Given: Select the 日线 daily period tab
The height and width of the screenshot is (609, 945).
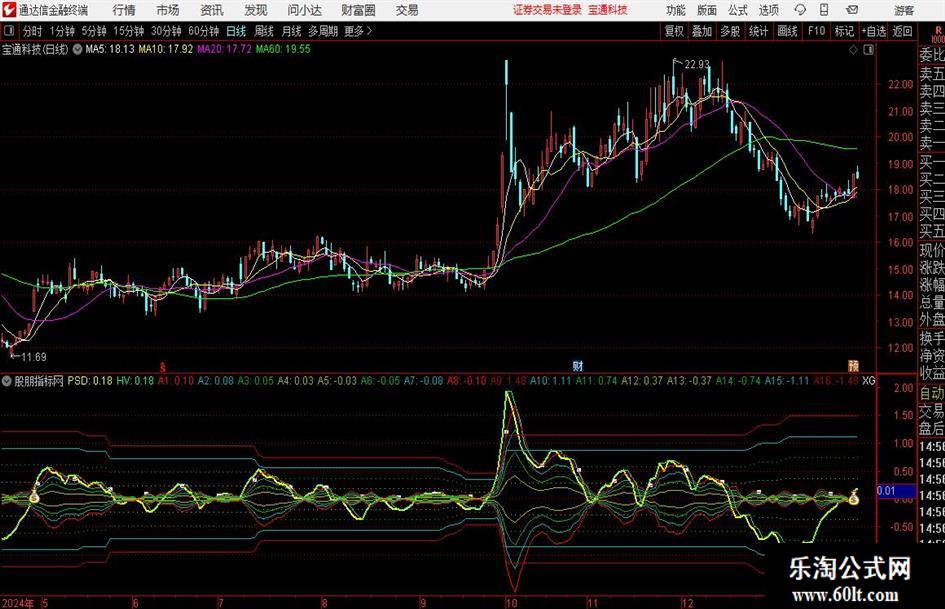Looking at the screenshot, I should coord(236,31).
